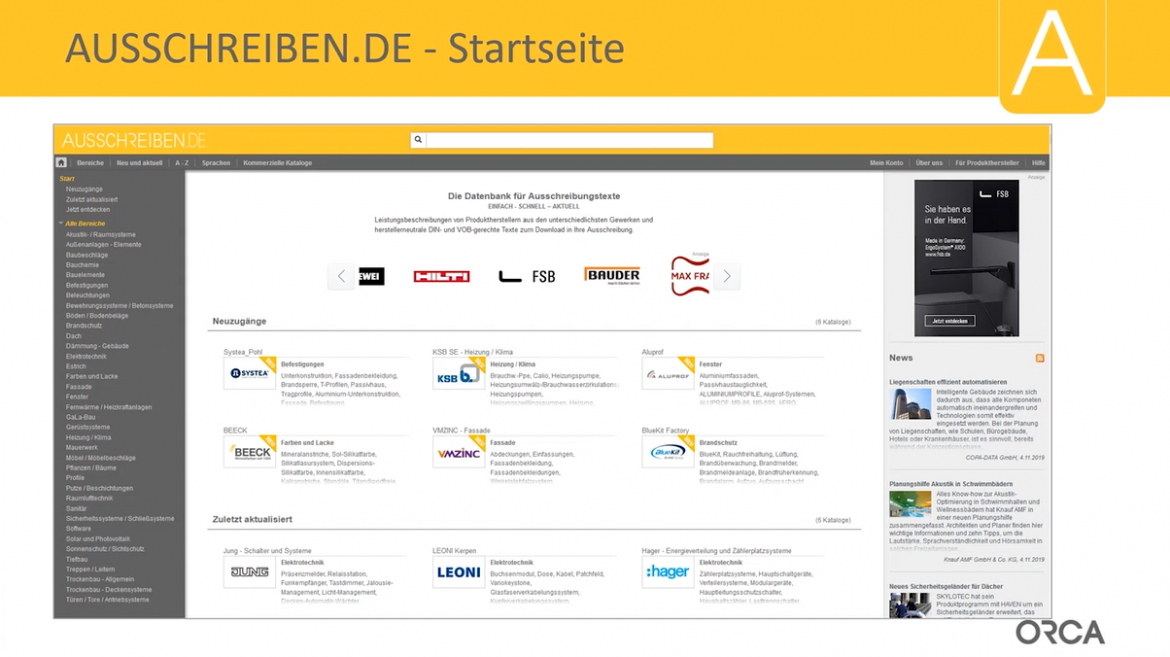Collapse the Alle Bereiche tree section
The image size is (1170, 657).
tap(60, 223)
